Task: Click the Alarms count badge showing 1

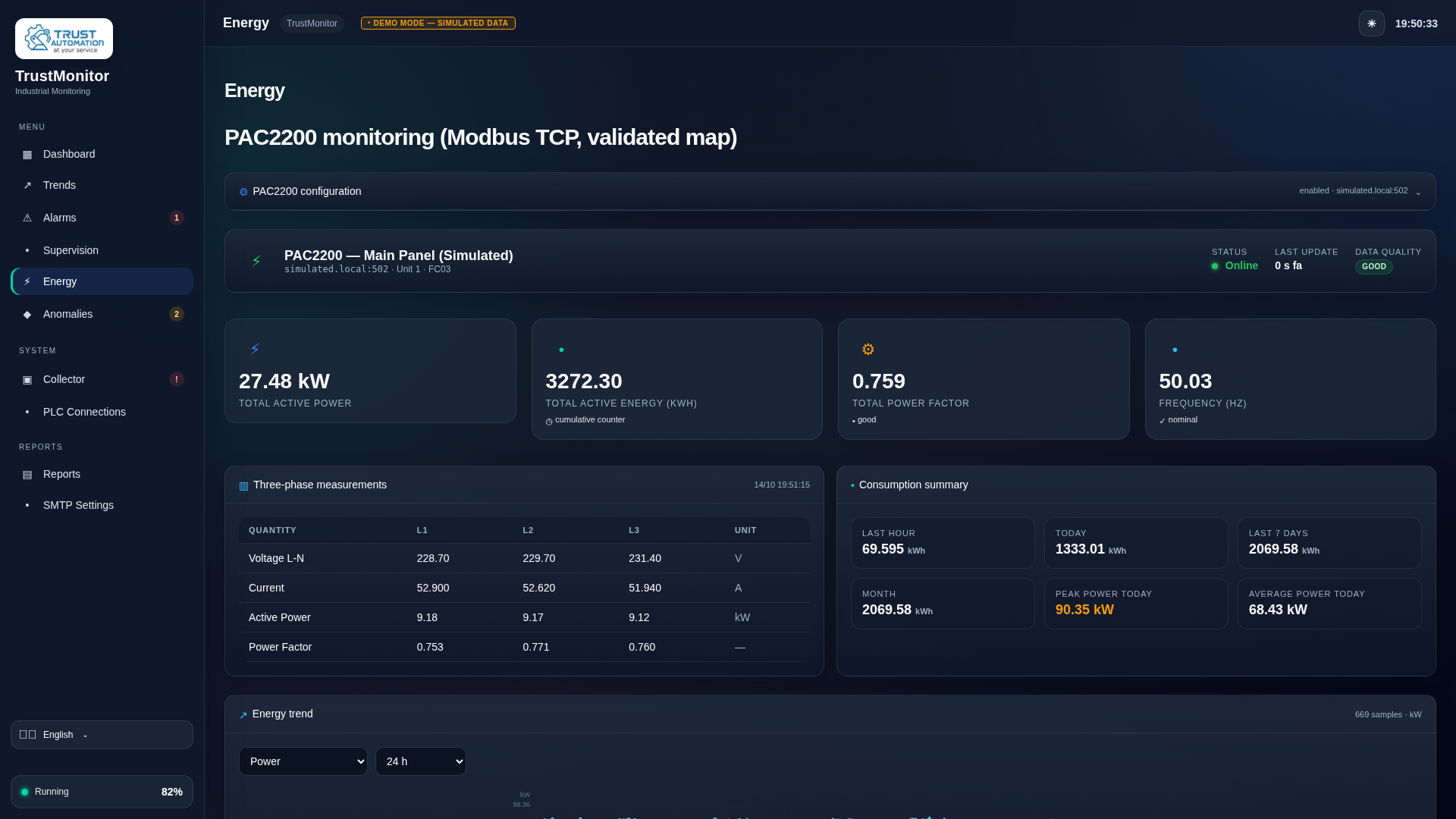Action: (177, 218)
